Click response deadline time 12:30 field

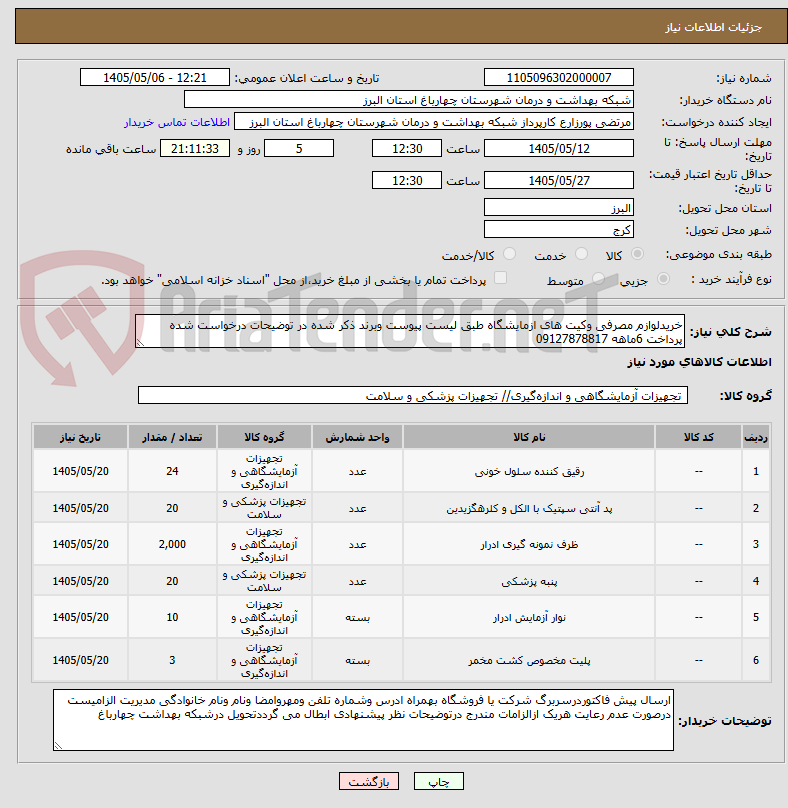407,148
